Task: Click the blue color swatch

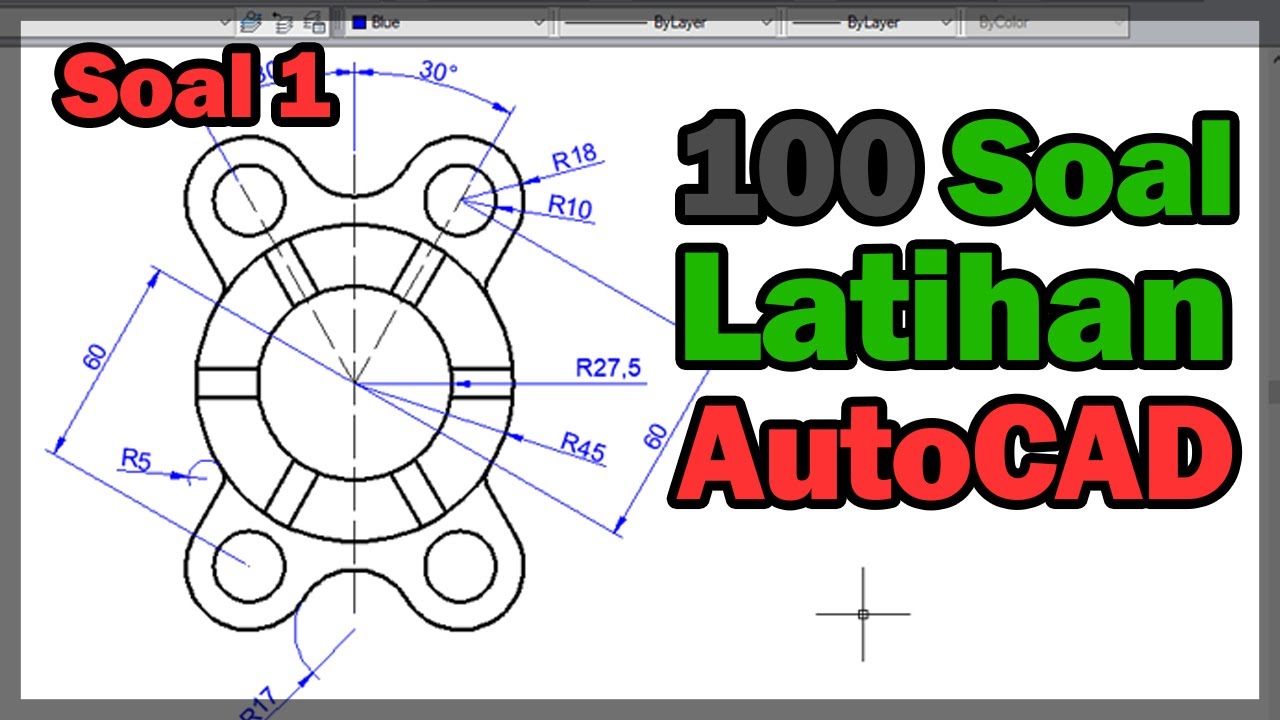Action: pos(359,21)
